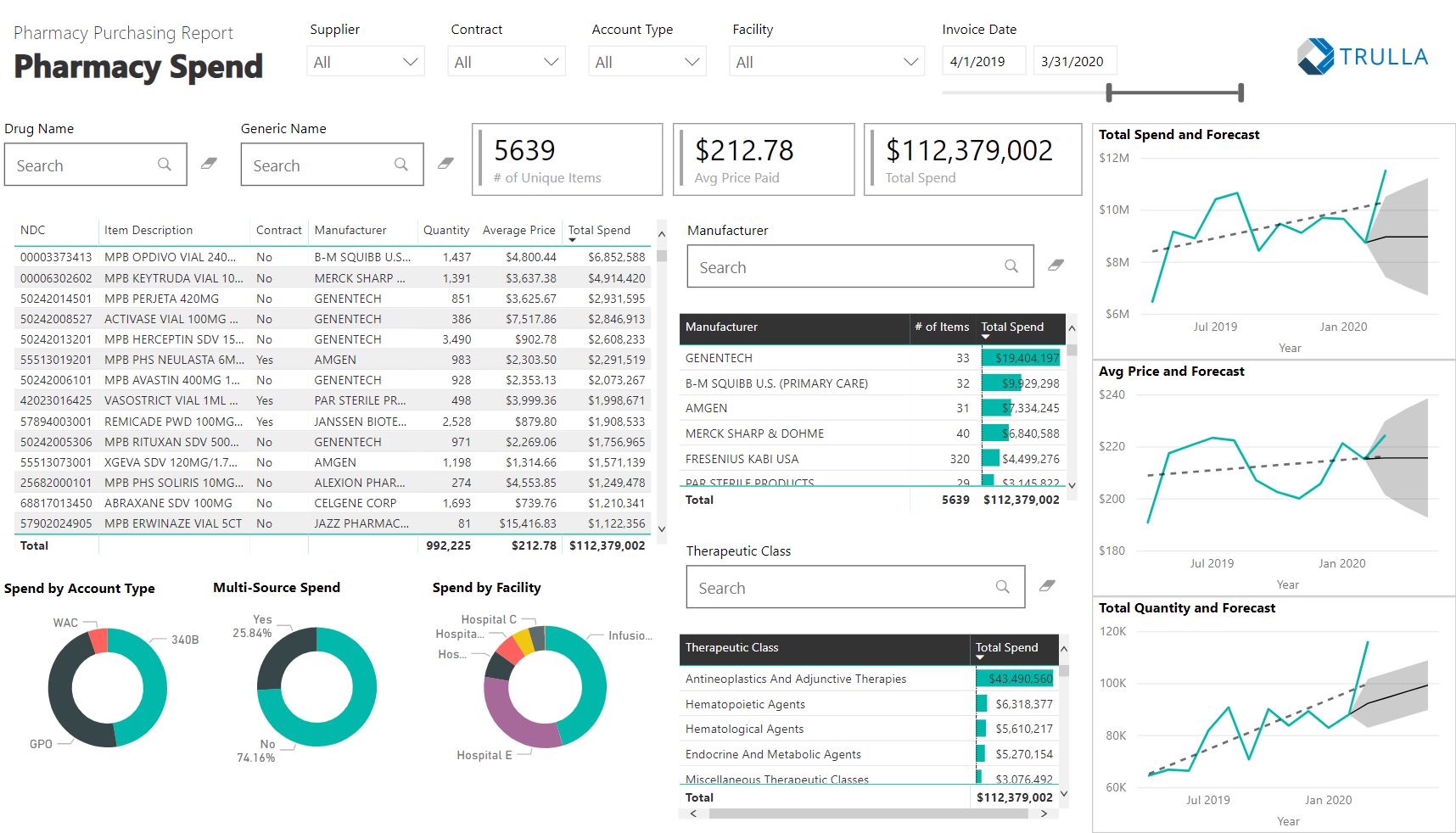
Task: Click left arrow of Therapeutic Class horizontal scrollbar
Action: pyautogui.click(x=693, y=813)
